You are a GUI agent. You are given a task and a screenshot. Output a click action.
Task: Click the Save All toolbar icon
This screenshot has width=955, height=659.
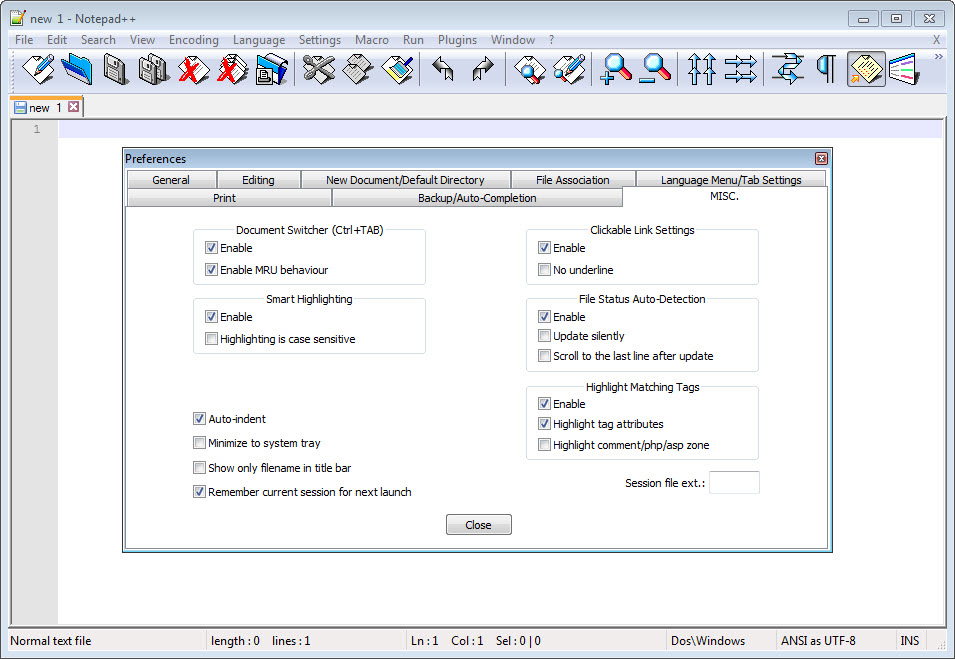(154, 69)
